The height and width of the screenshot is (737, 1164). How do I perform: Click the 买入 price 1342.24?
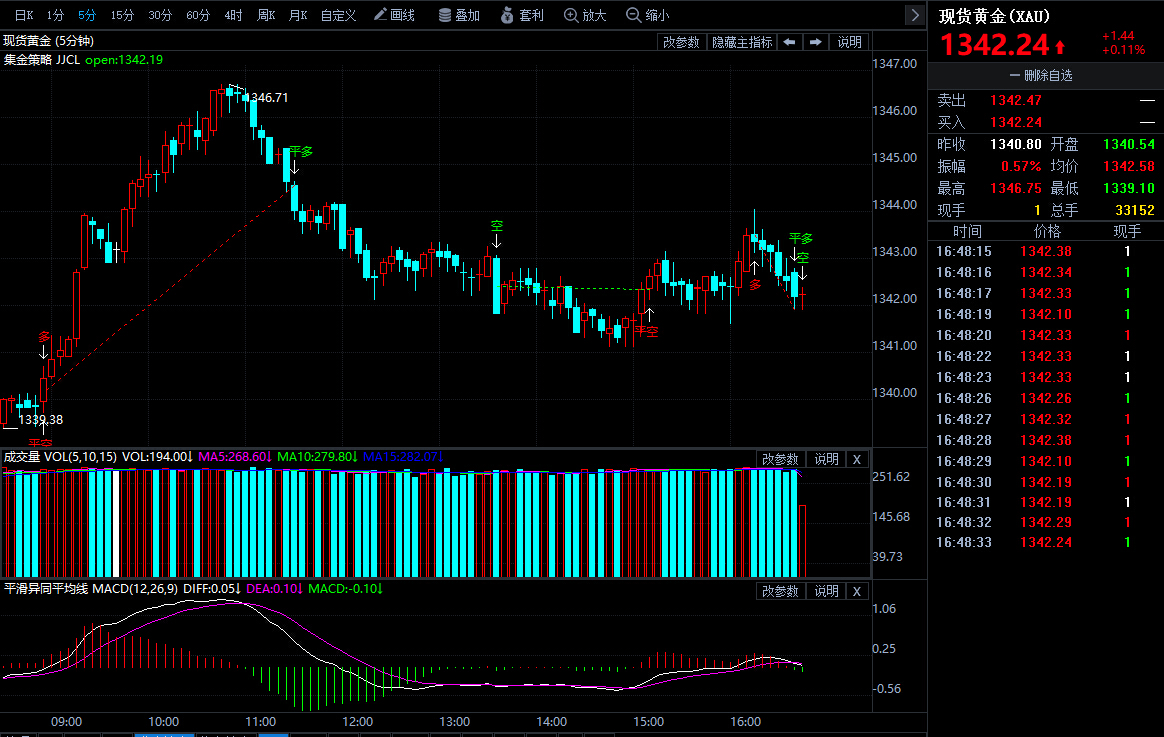tap(1016, 122)
